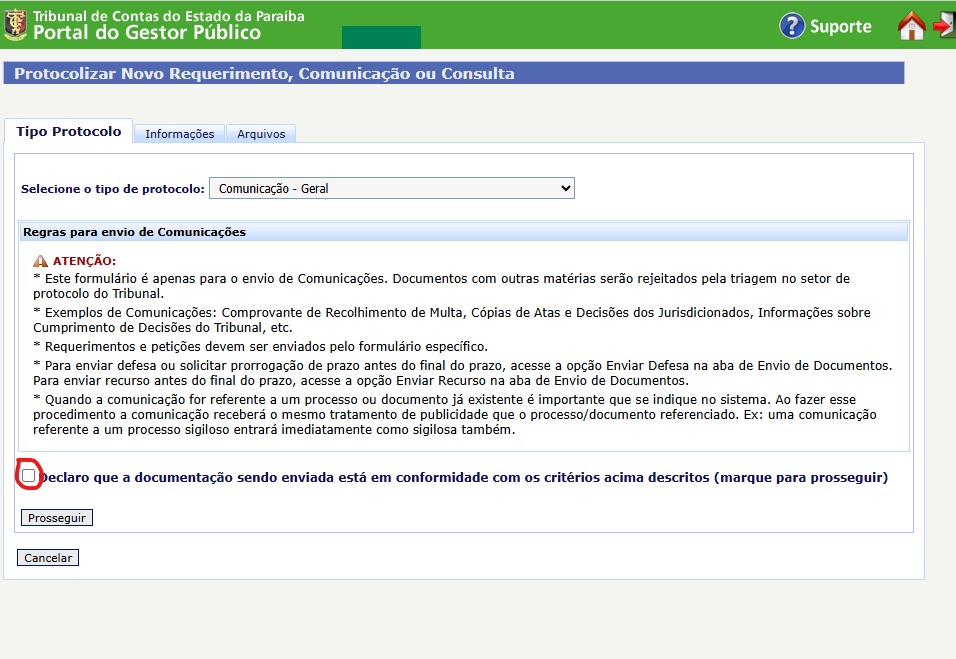Image resolution: width=956 pixels, height=659 pixels.
Task: Click the 'Regras para envio de Comunicações' panel header
Action: [x=463, y=232]
